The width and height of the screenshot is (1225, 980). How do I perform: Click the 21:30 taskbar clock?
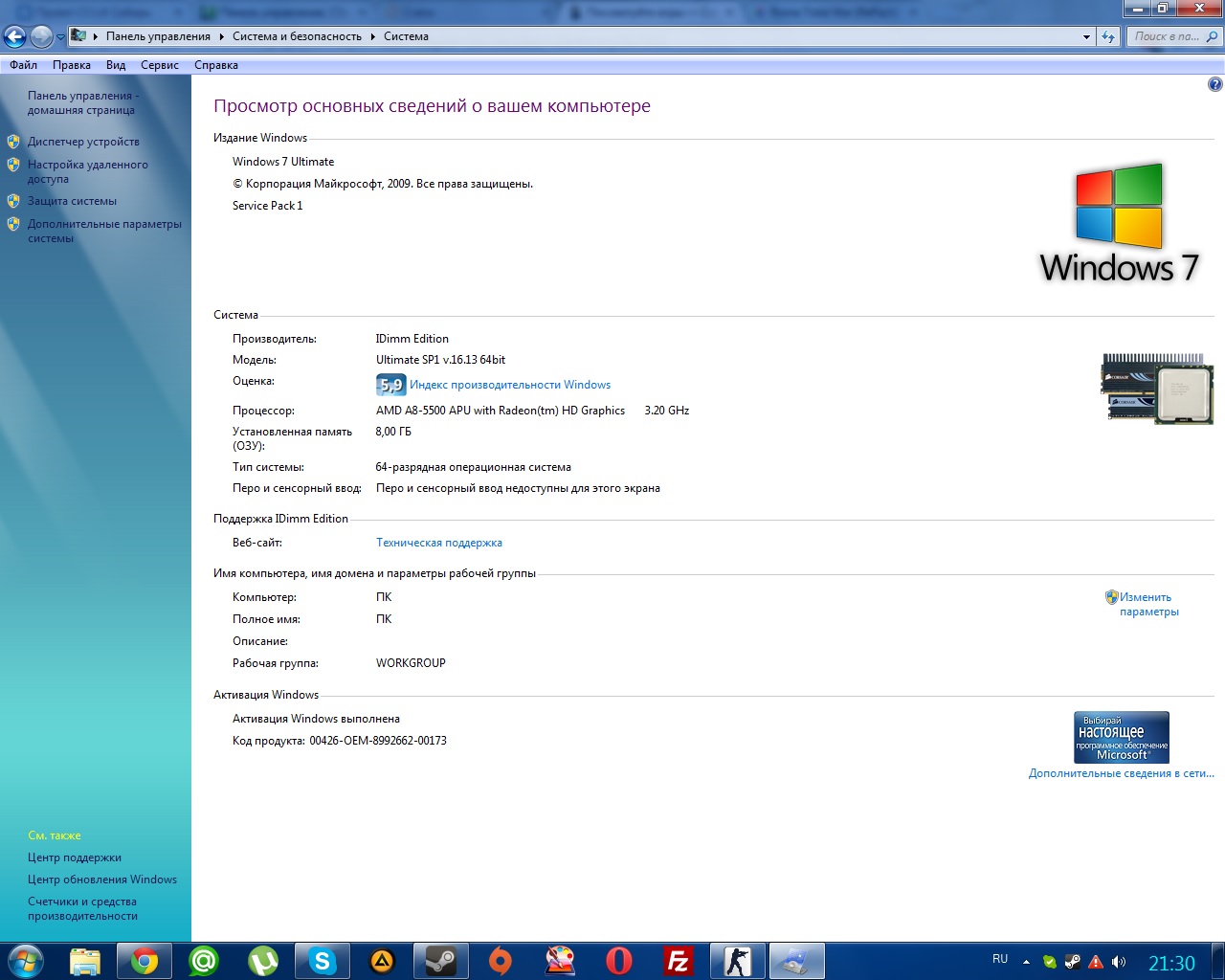coord(1171,963)
